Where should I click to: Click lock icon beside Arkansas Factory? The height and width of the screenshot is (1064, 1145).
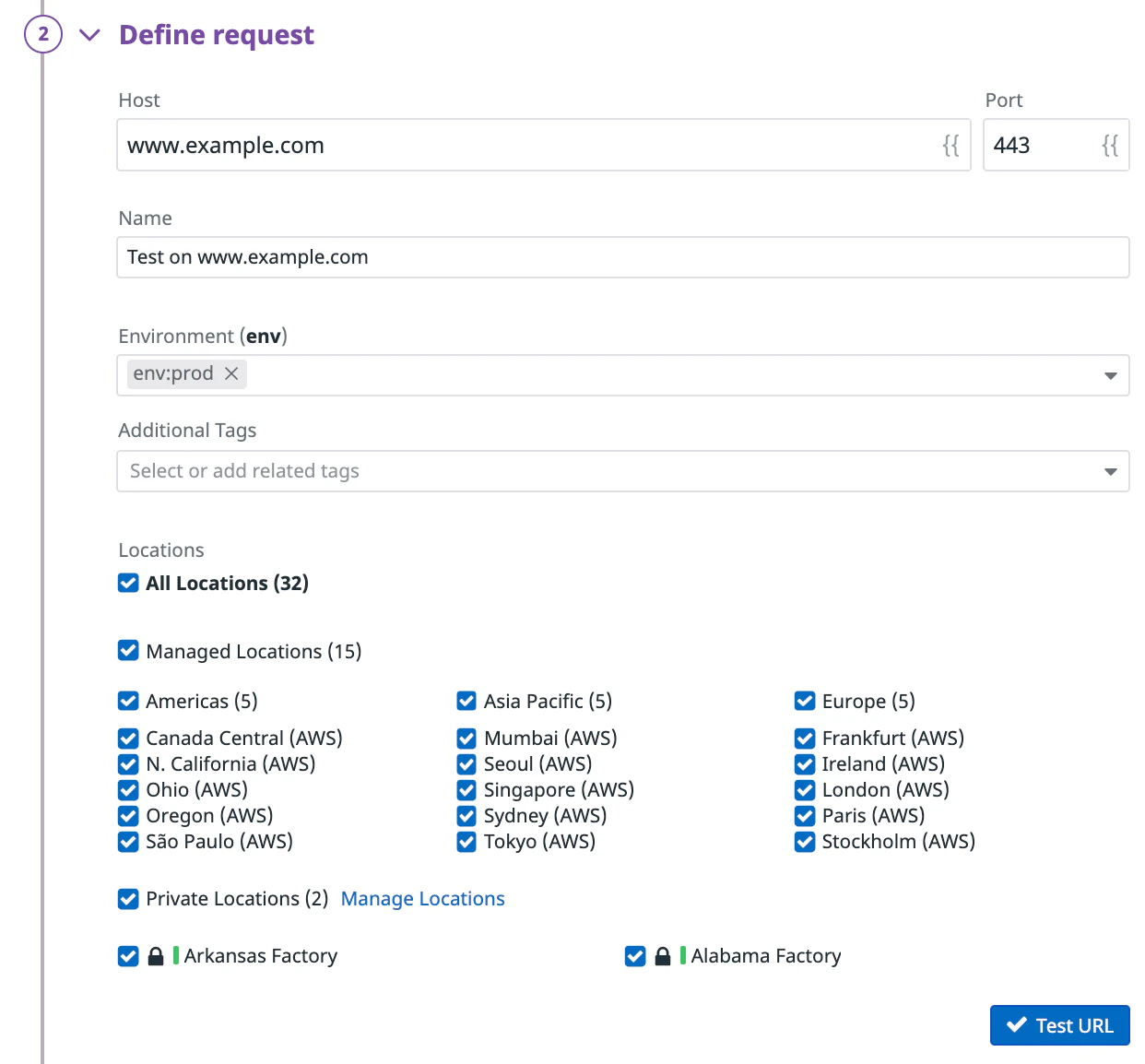[x=156, y=956]
